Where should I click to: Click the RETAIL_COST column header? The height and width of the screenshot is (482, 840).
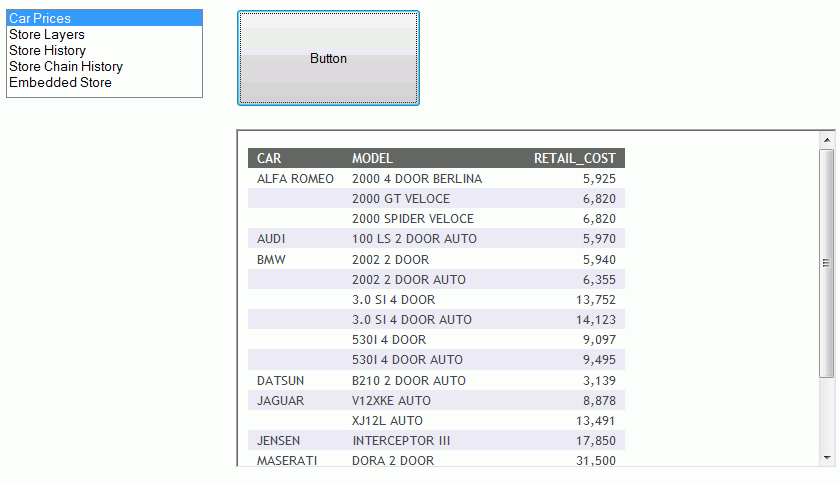(x=575, y=159)
